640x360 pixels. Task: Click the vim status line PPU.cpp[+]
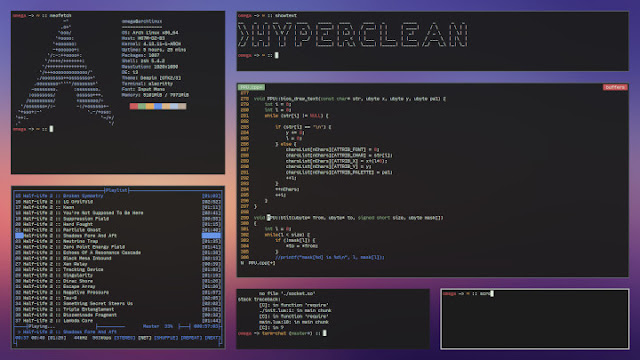pos(258,263)
